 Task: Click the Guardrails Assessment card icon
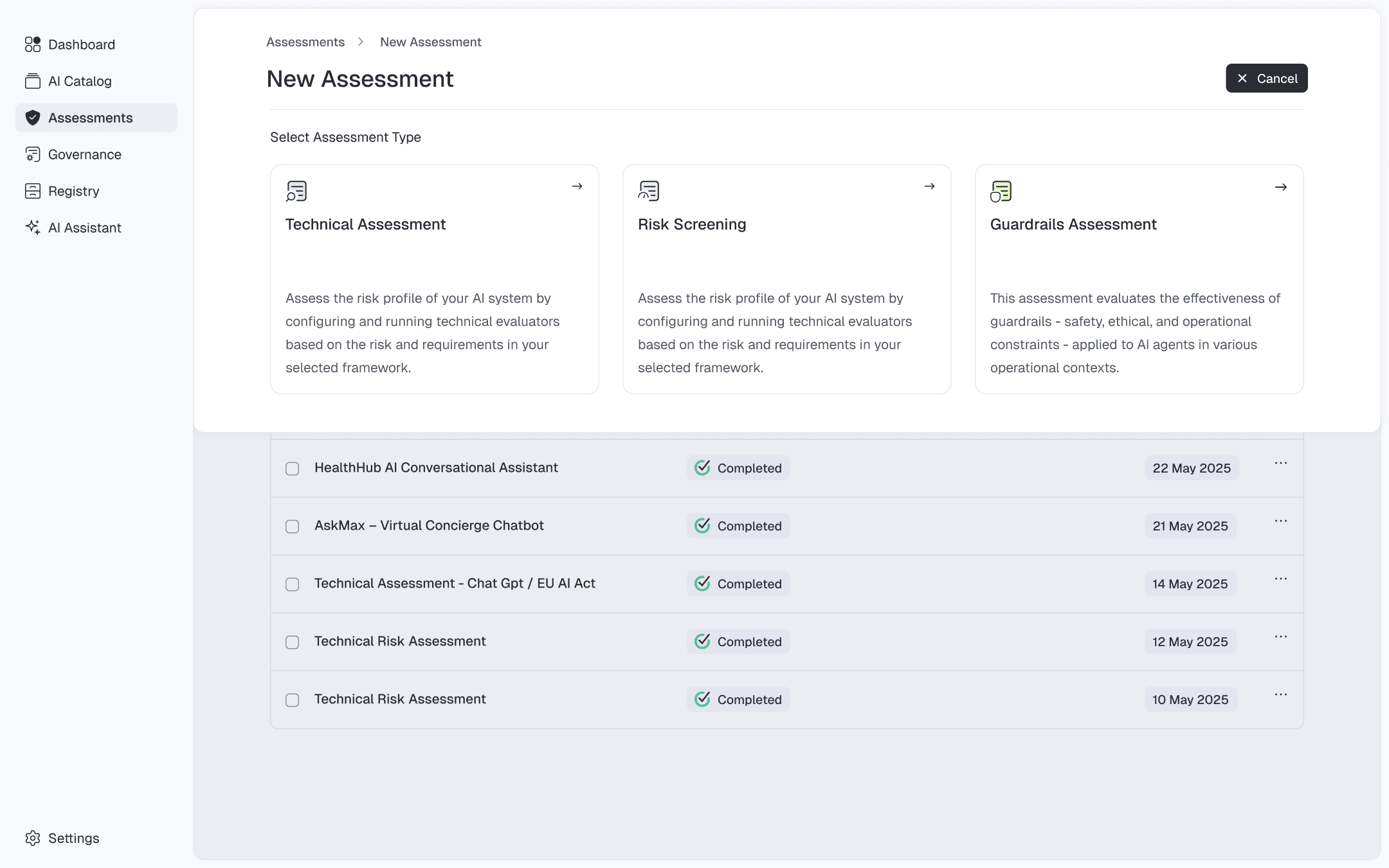1001,191
